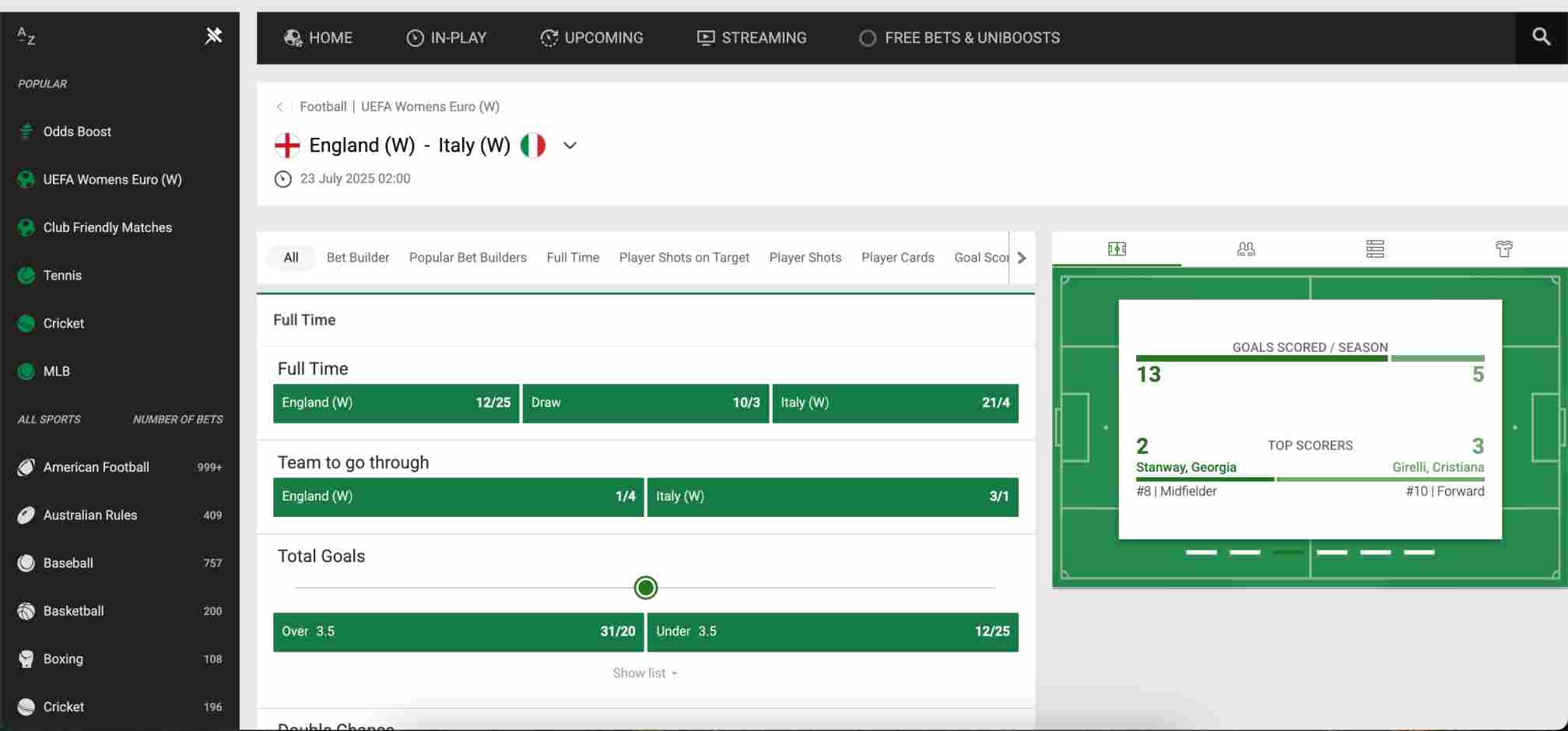Click the Odds Boost icon in sidebar
Screen dimensions: 1568x731
[x=26, y=132]
